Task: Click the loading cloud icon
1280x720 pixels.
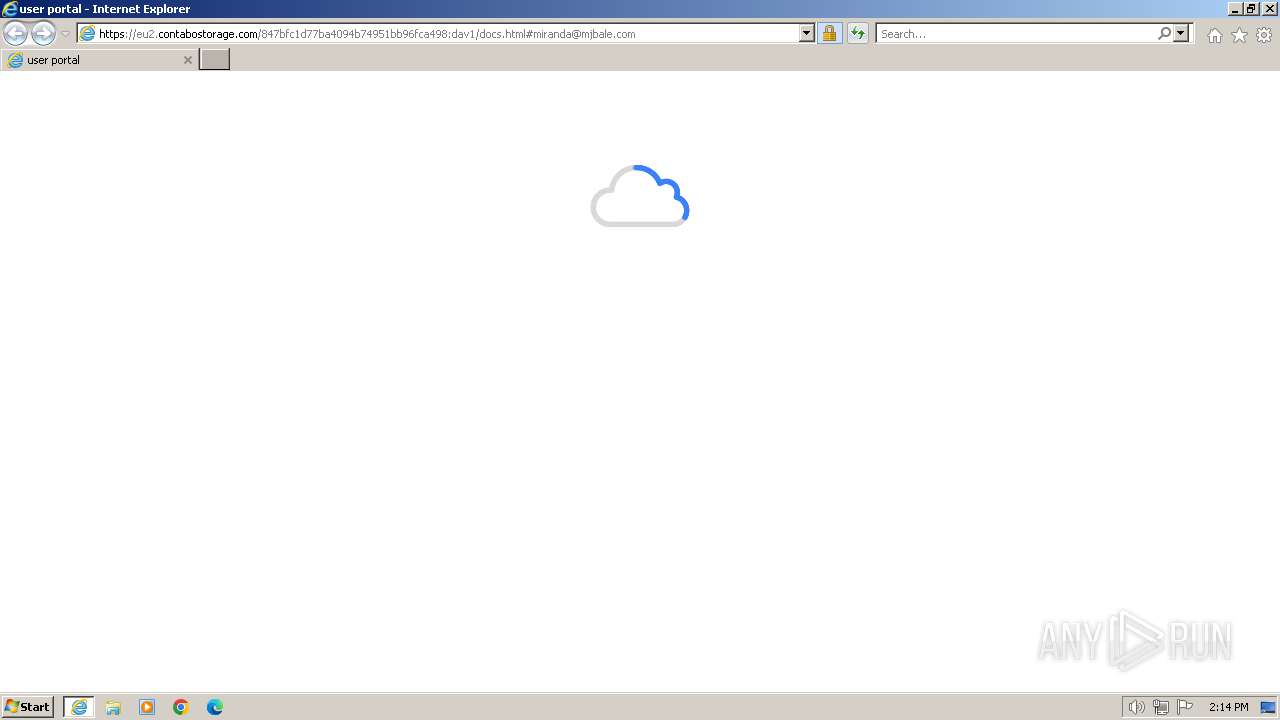Action: click(640, 196)
